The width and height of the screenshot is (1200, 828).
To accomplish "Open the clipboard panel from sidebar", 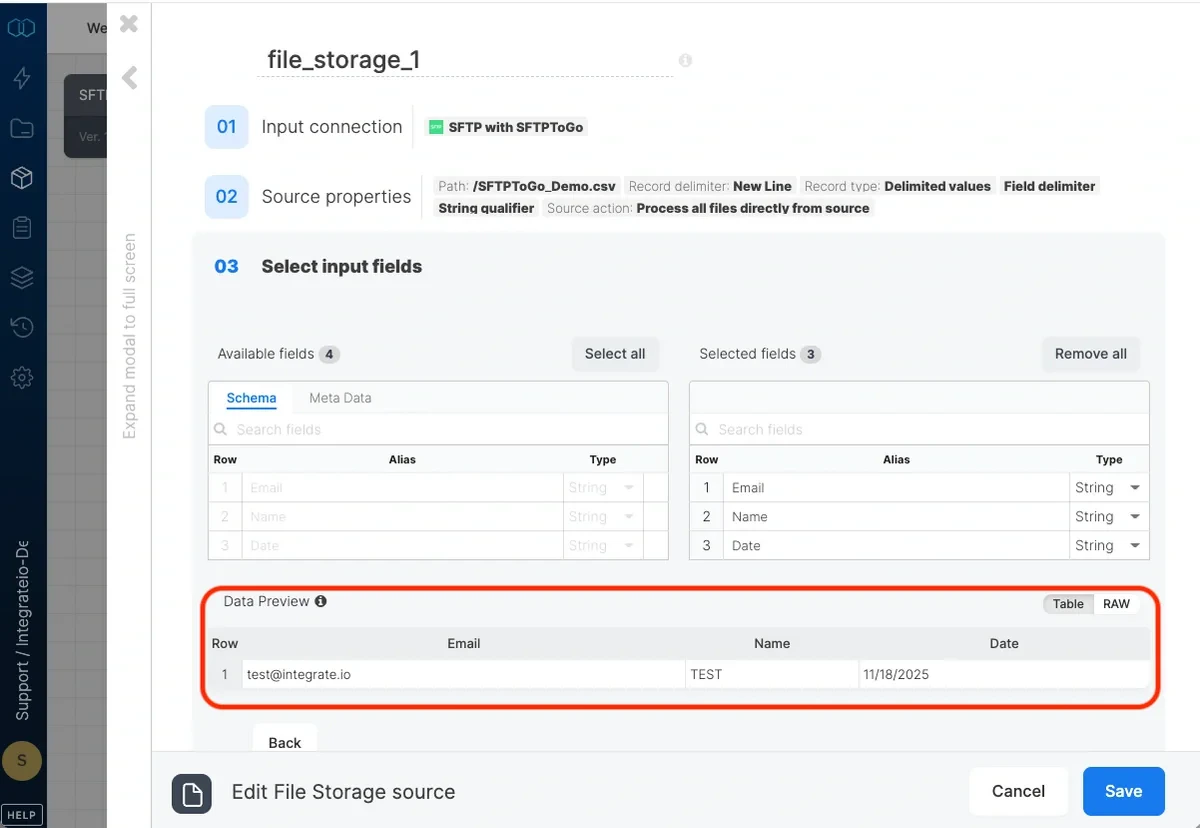I will tap(22, 227).
